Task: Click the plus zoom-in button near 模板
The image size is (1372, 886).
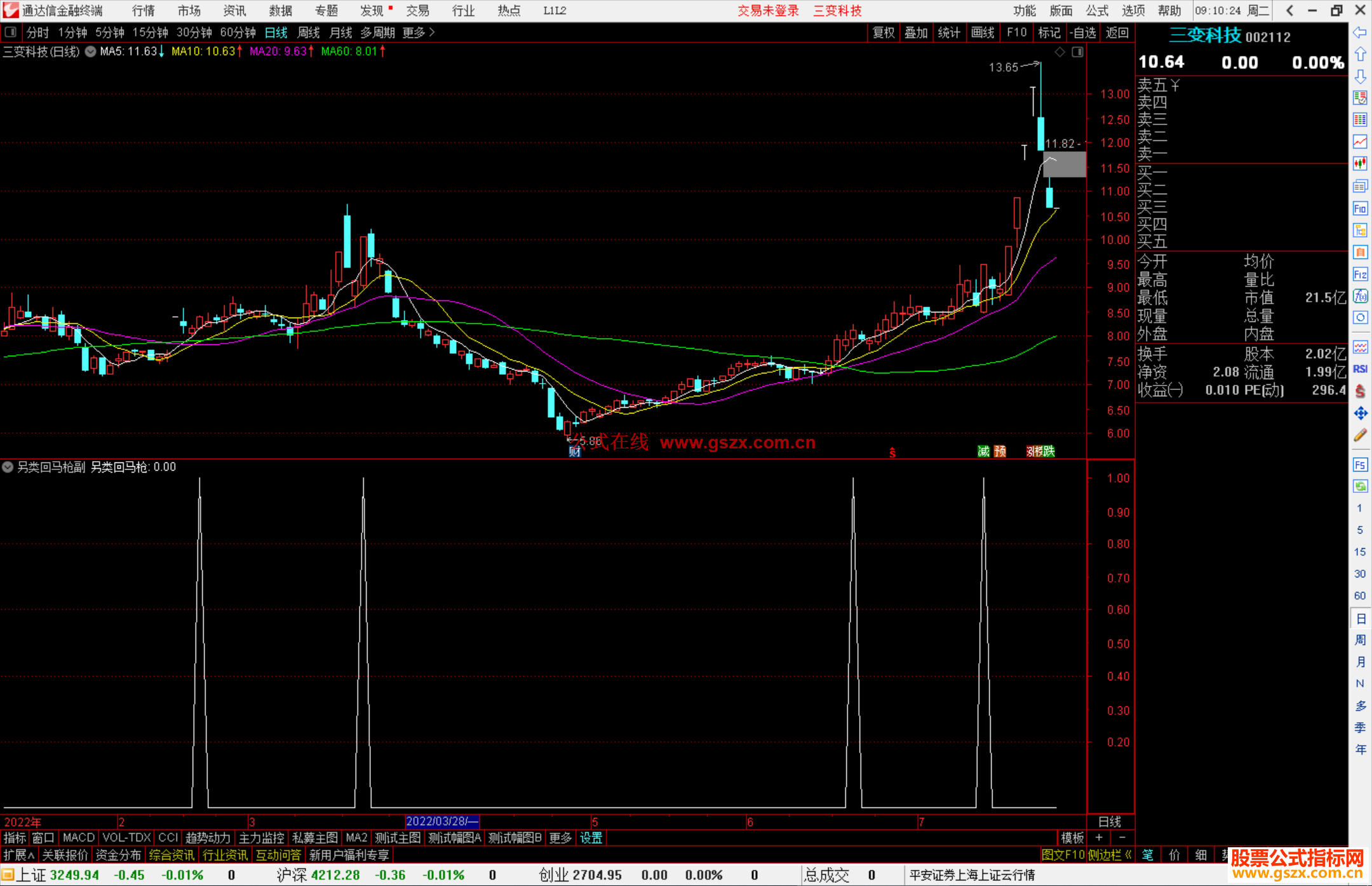Action: [1099, 838]
